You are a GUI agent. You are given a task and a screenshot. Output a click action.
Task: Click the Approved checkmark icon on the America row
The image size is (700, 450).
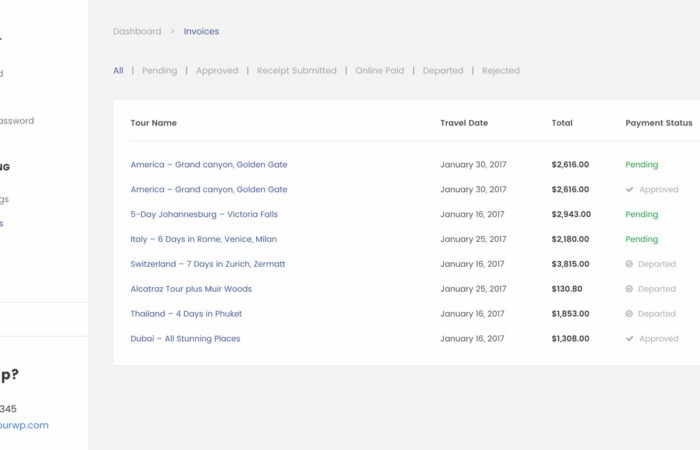[629, 189]
